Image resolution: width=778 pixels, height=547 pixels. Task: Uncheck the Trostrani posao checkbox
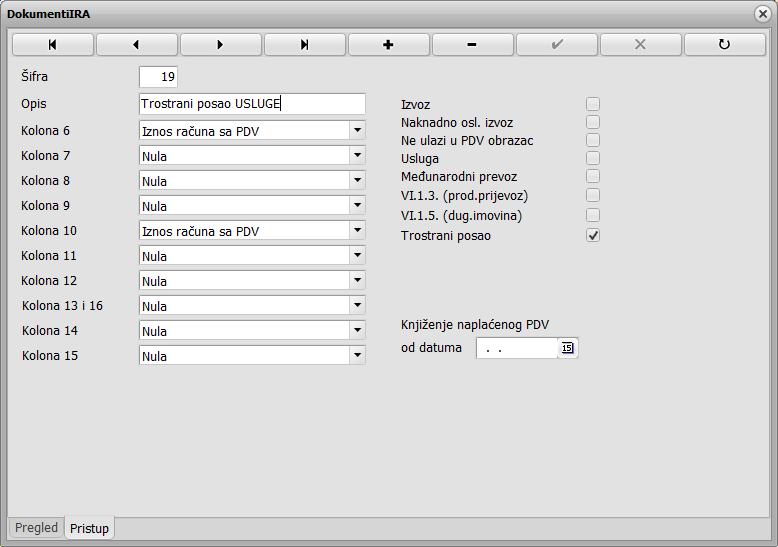point(593,235)
